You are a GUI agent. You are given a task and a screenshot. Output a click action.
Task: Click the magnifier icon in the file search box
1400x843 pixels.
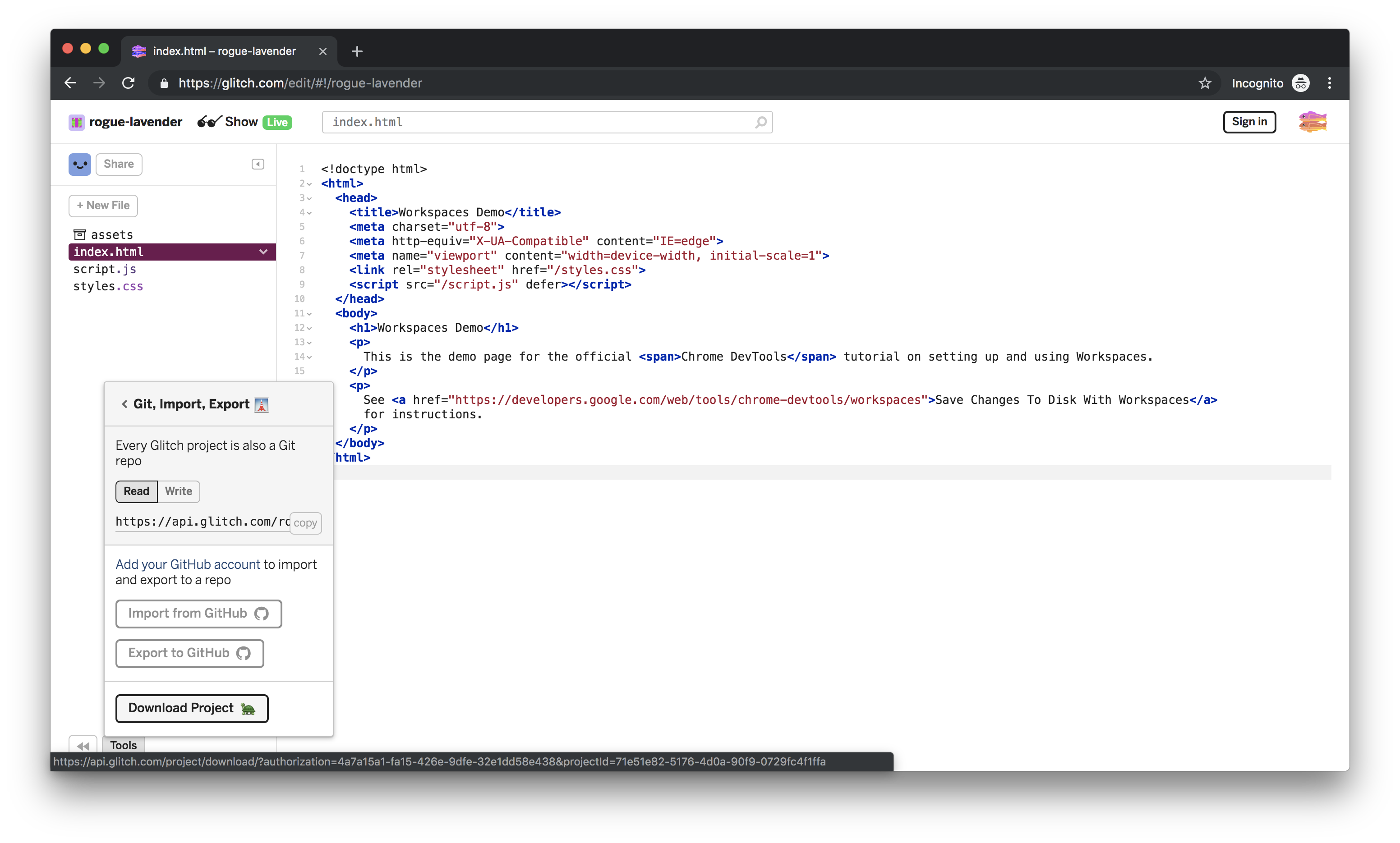point(760,122)
